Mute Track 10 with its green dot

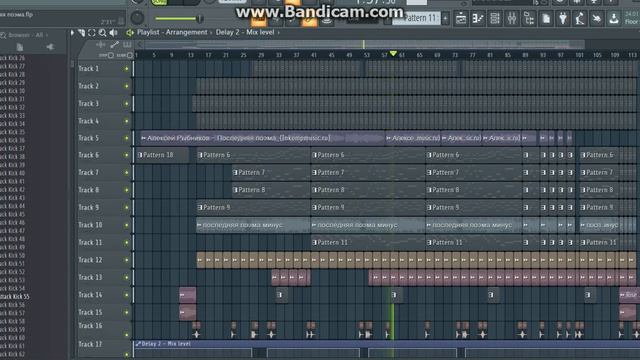pyautogui.click(x=127, y=225)
